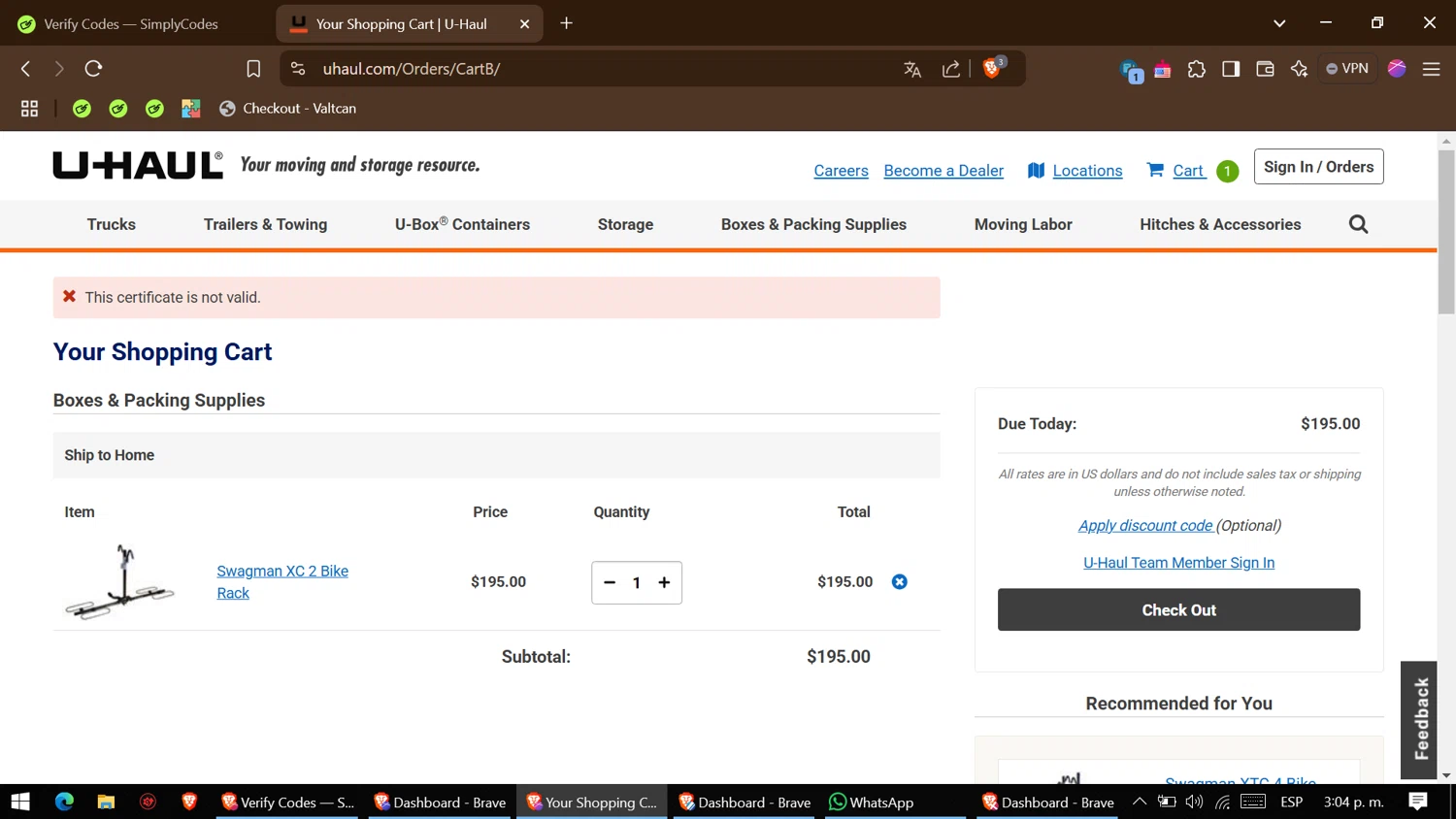Open the Swagman XC 2 Bike Rack link

(x=282, y=582)
